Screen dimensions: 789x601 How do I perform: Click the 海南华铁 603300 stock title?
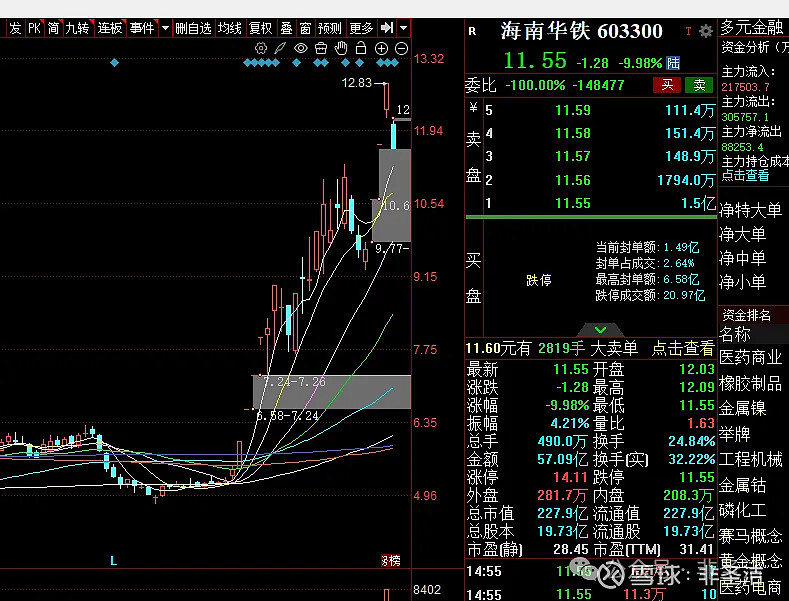tap(581, 31)
